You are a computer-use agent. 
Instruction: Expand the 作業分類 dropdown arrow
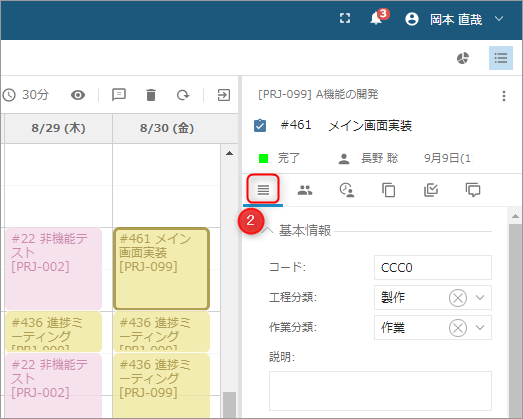click(x=480, y=328)
